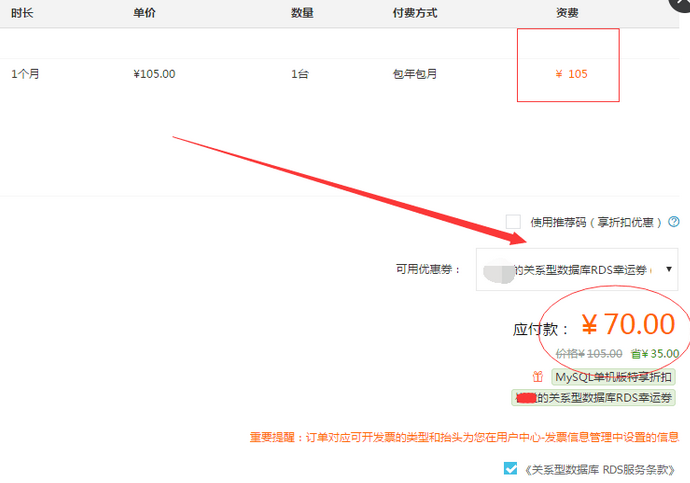The height and width of the screenshot is (483, 690).
Task: Click the green 省 savings badge
Action: point(636,353)
